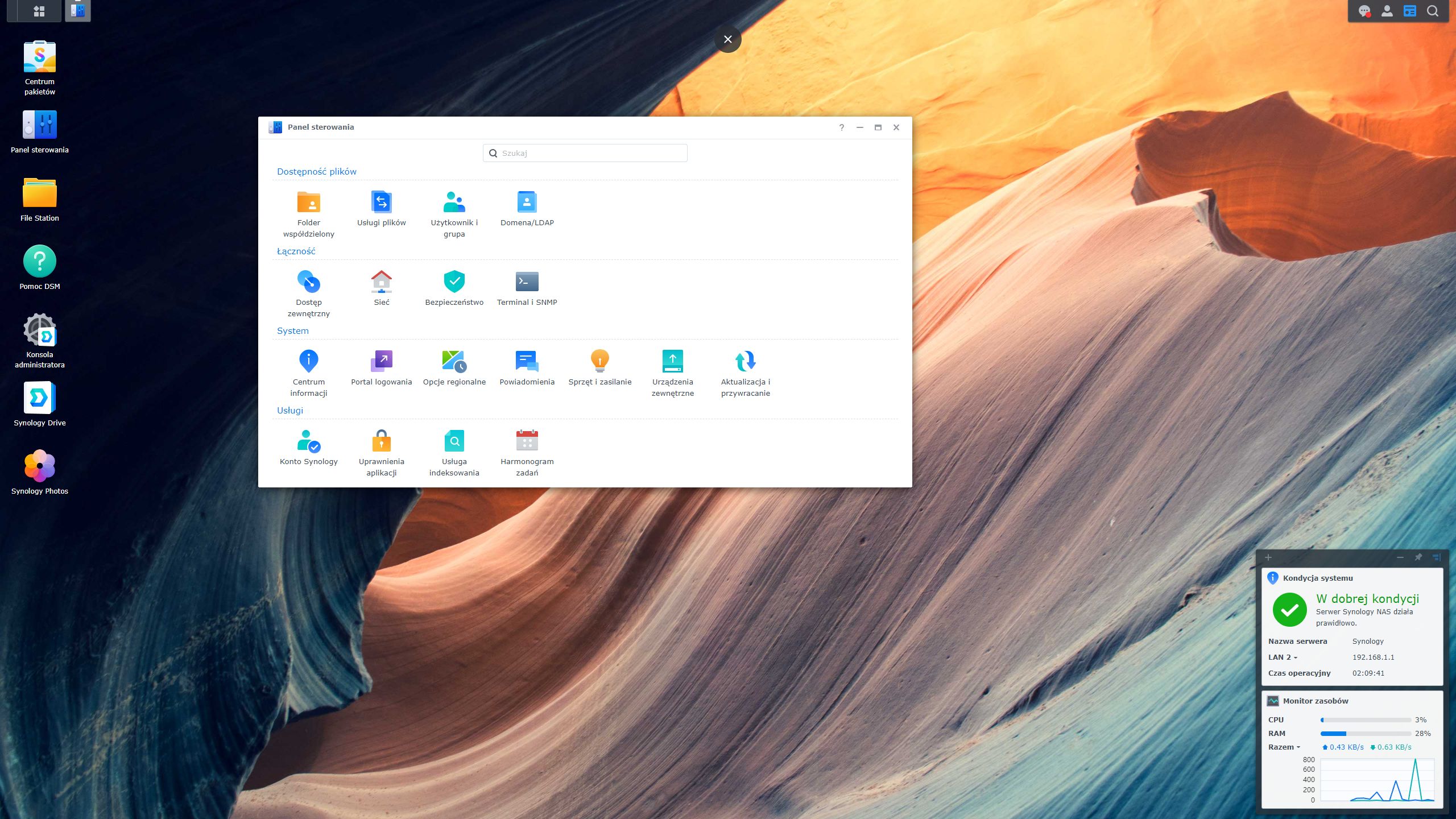Viewport: 1456px width, 819px height.
Task: Toggle the widgets panel icon
Action: [1410, 11]
